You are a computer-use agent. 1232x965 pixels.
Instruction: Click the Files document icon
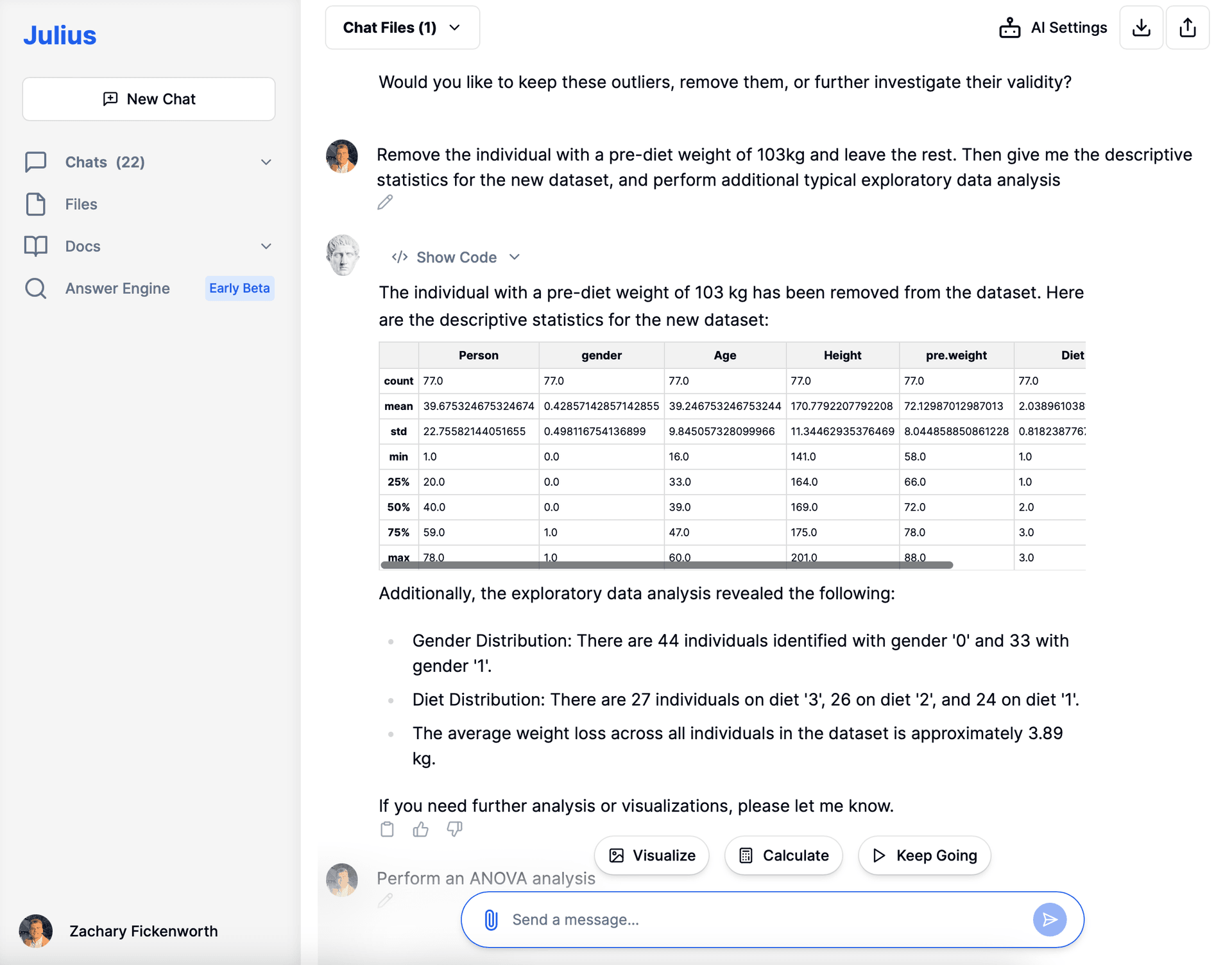pyautogui.click(x=36, y=204)
